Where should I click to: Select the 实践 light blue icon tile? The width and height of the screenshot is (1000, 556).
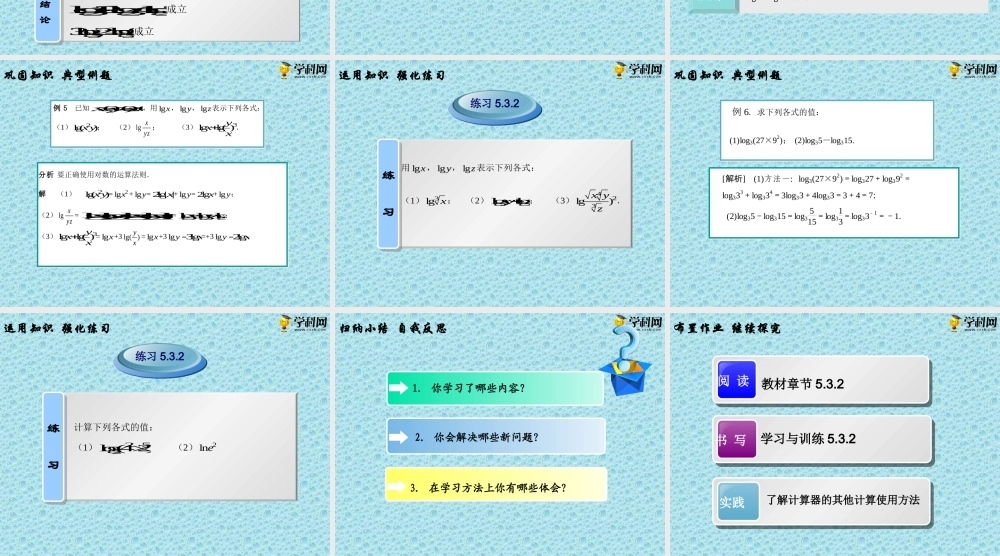[738, 501]
